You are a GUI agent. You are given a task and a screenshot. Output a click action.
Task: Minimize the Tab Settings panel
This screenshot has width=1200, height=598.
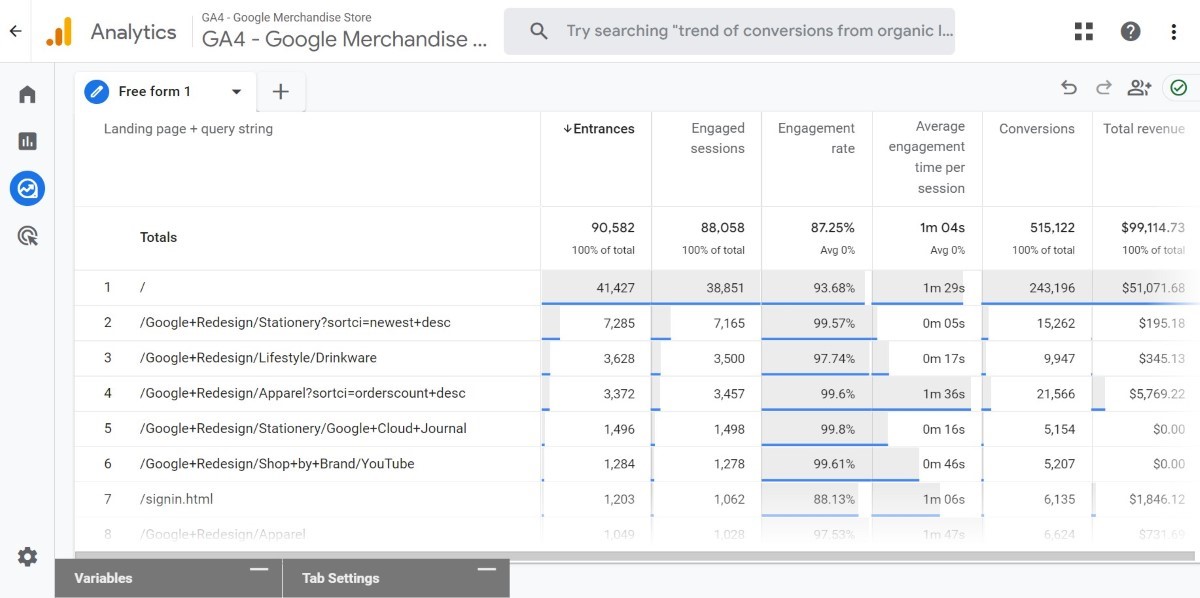pos(487,569)
